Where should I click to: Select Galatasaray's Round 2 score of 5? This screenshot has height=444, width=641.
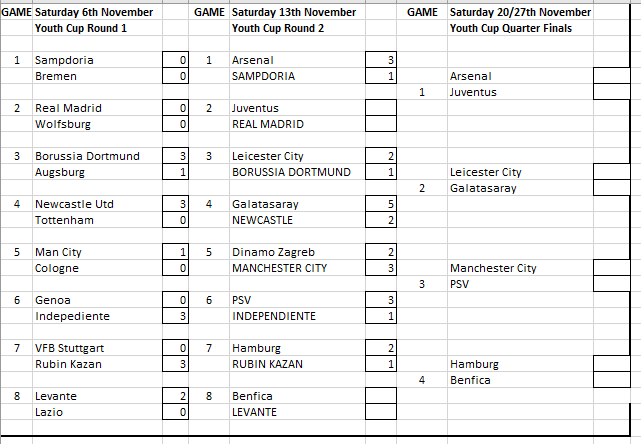[382, 204]
